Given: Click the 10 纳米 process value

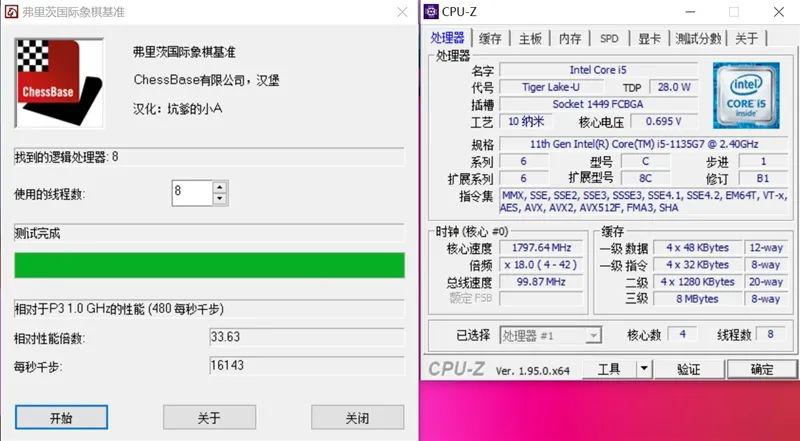Looking at the screenshot, I should coord(526,121).
